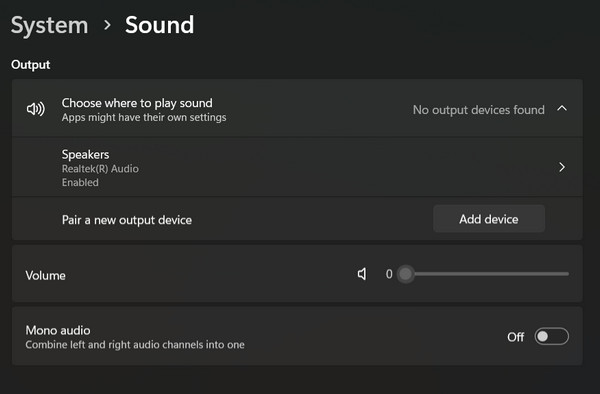Click Combine left and right audio channels description
Screen dimensions: 600x394
click(135, 345)
